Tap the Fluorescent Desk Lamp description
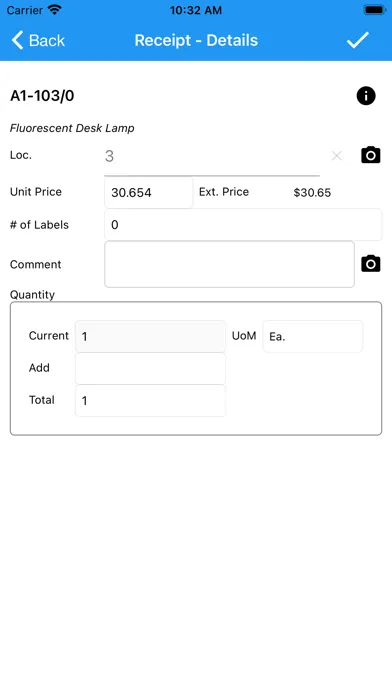 pyautogui.click(x=72, y=128)
